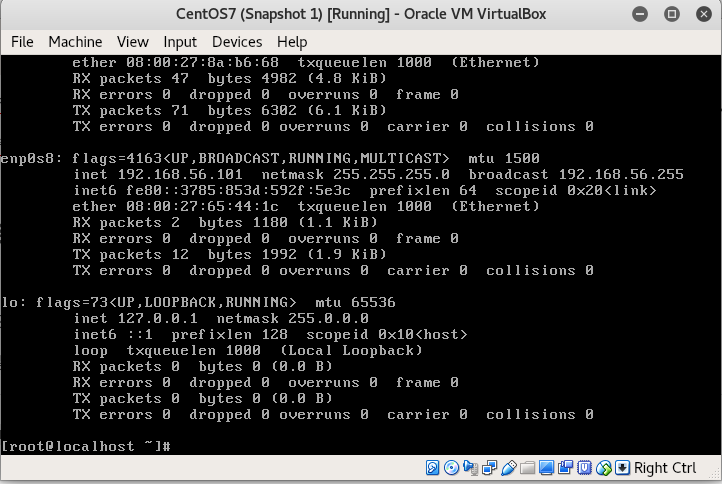Click the CentOS7 VirtualBox window title
722x484 pixels.
pos(361,14)
